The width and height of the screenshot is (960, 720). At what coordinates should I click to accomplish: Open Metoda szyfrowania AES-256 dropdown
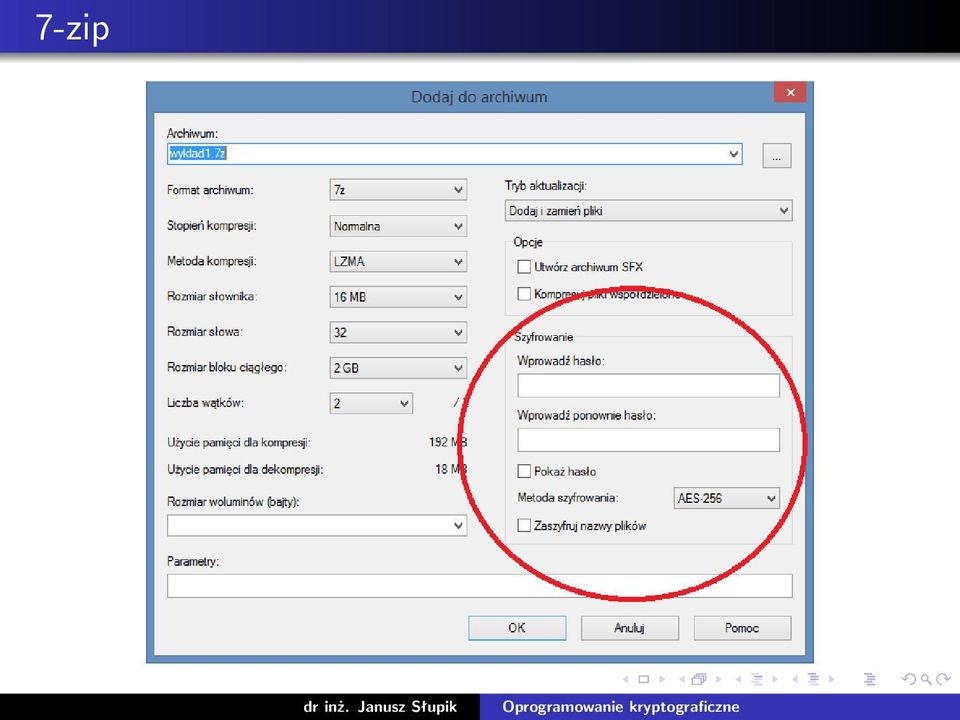(x=727, y=498)
